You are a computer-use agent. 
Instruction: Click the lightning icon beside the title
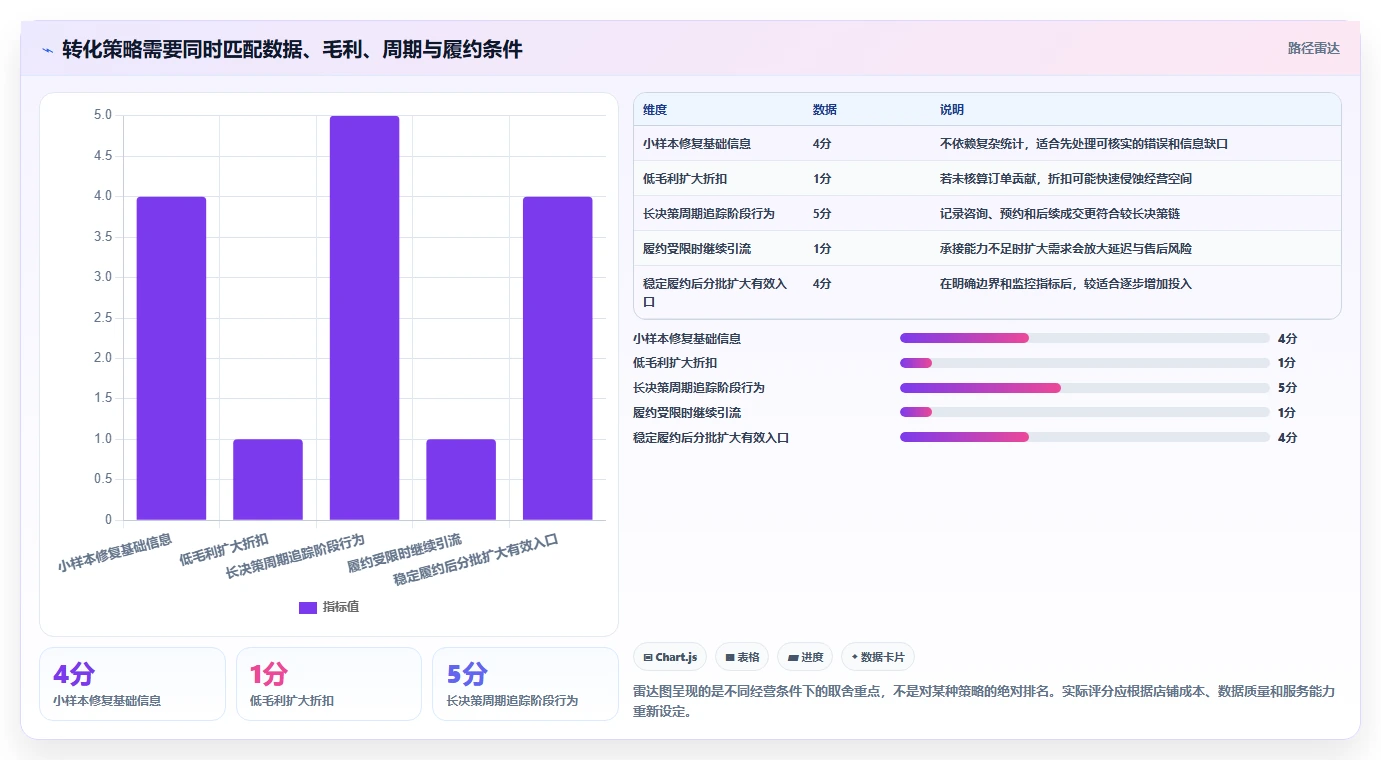47,49
